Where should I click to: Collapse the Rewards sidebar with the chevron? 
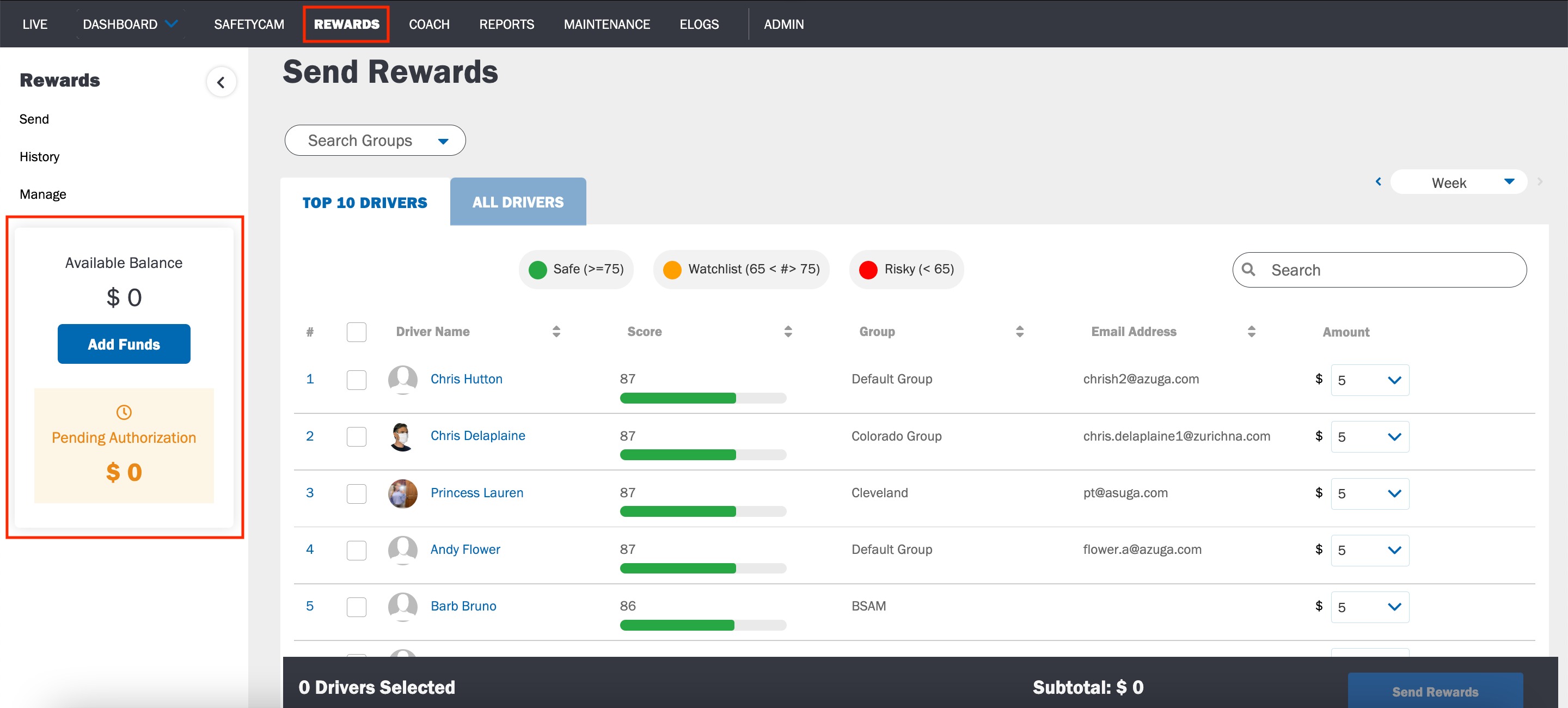(x=221, y=82)
